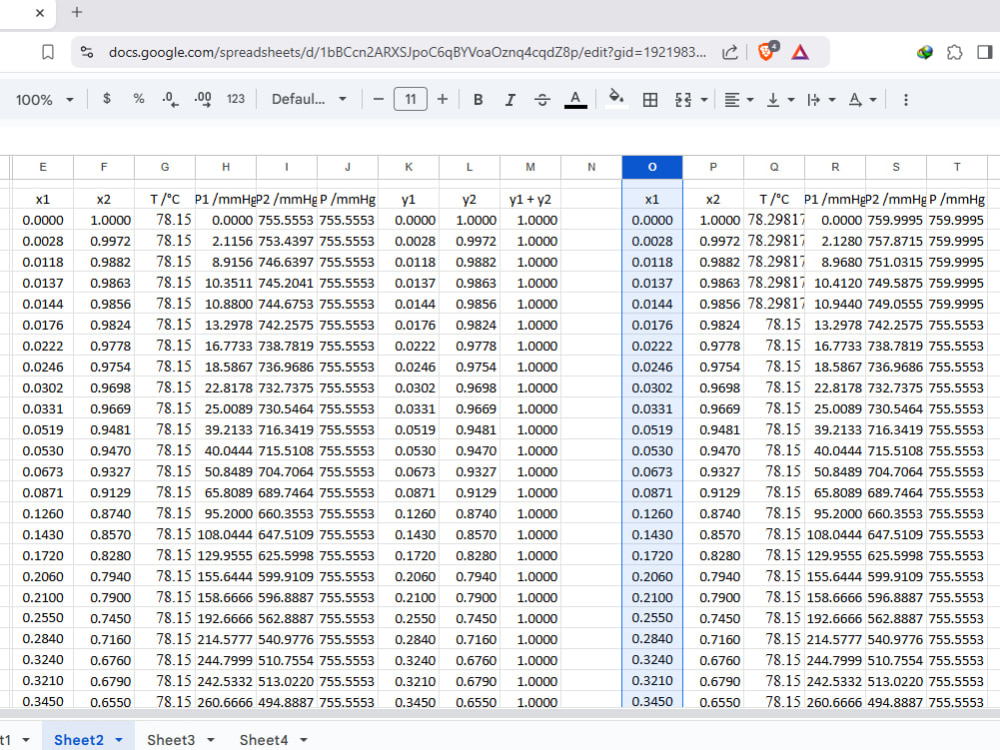Open more number formats (123)

click(x=235, y=99)
